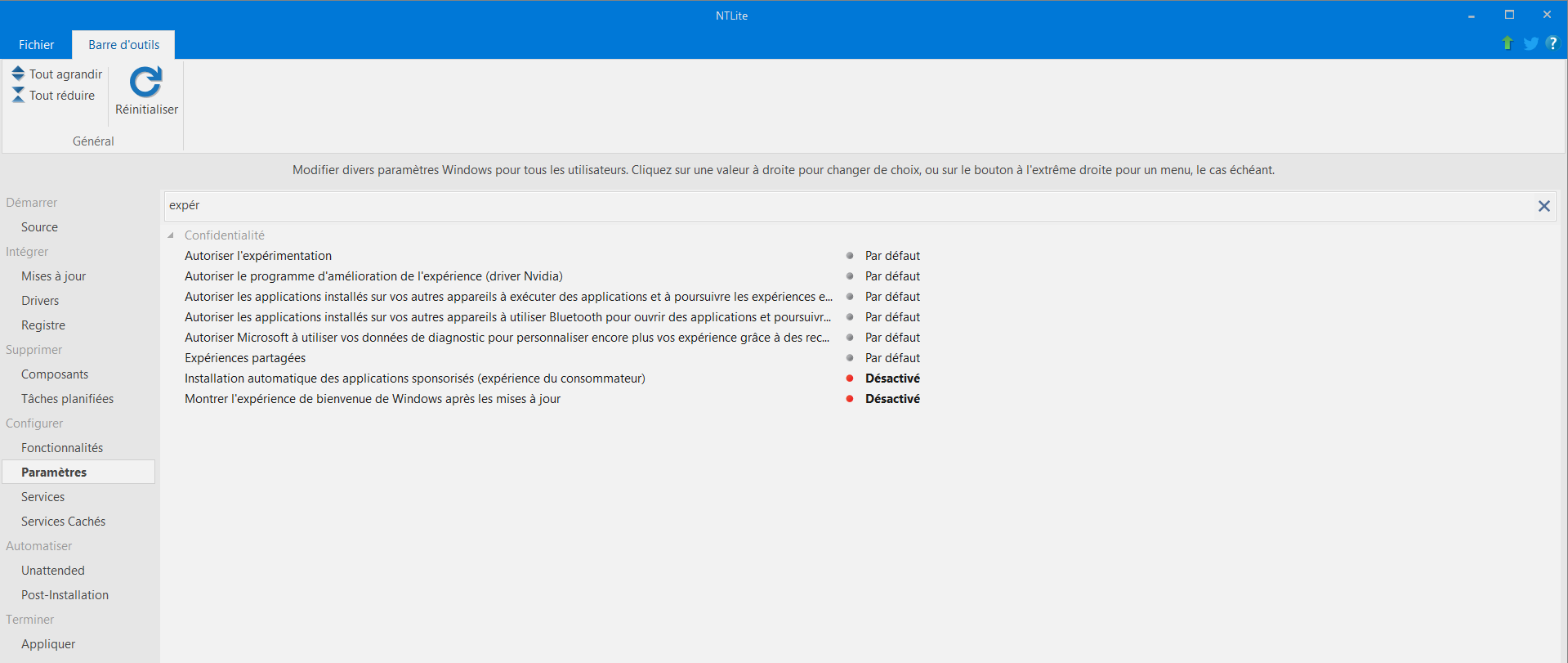Click the green update arrow icon
Screen dimensions: 1568x663
point(1507,43)
